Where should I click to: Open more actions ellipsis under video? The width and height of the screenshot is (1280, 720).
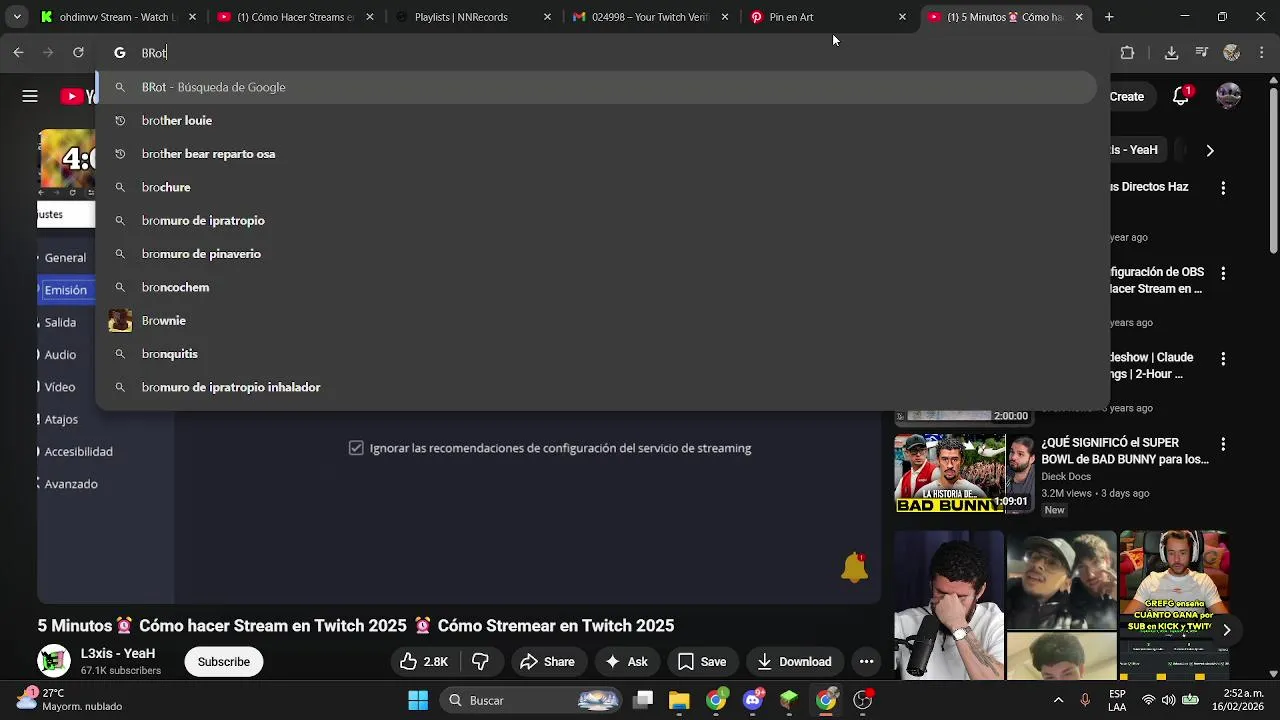tap(867, 662)
